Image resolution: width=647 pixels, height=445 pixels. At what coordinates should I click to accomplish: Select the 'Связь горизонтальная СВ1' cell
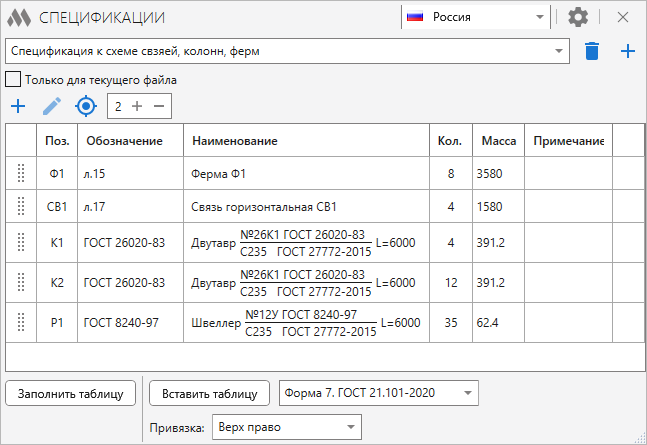pos(307,206)
